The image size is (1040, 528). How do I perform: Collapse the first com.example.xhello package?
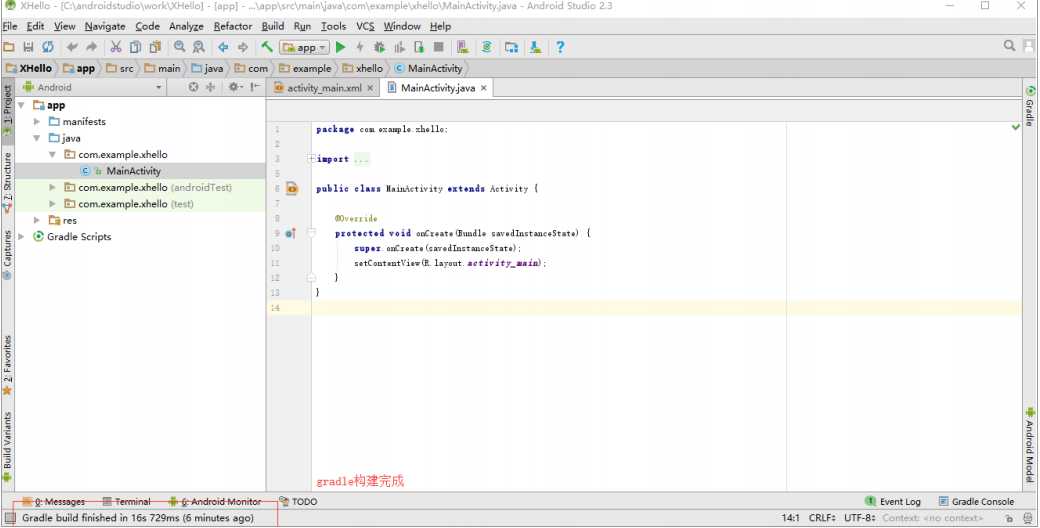52,155
